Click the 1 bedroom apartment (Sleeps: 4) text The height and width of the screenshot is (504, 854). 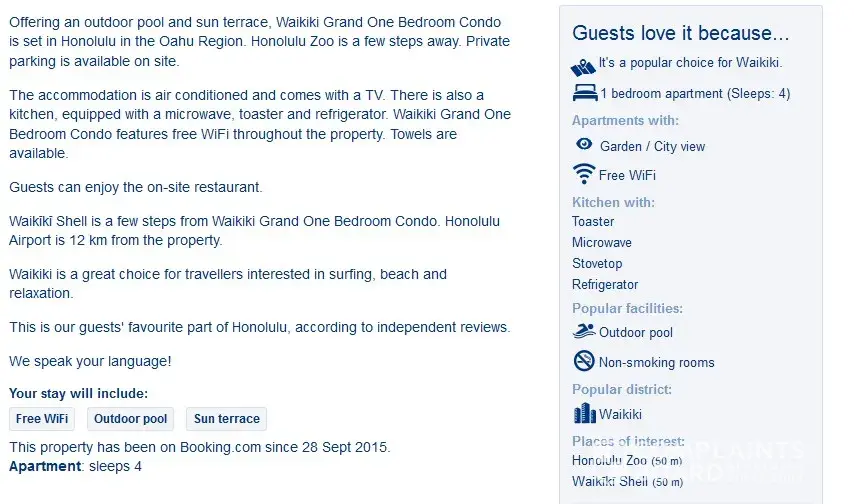(x=695, y=94)
